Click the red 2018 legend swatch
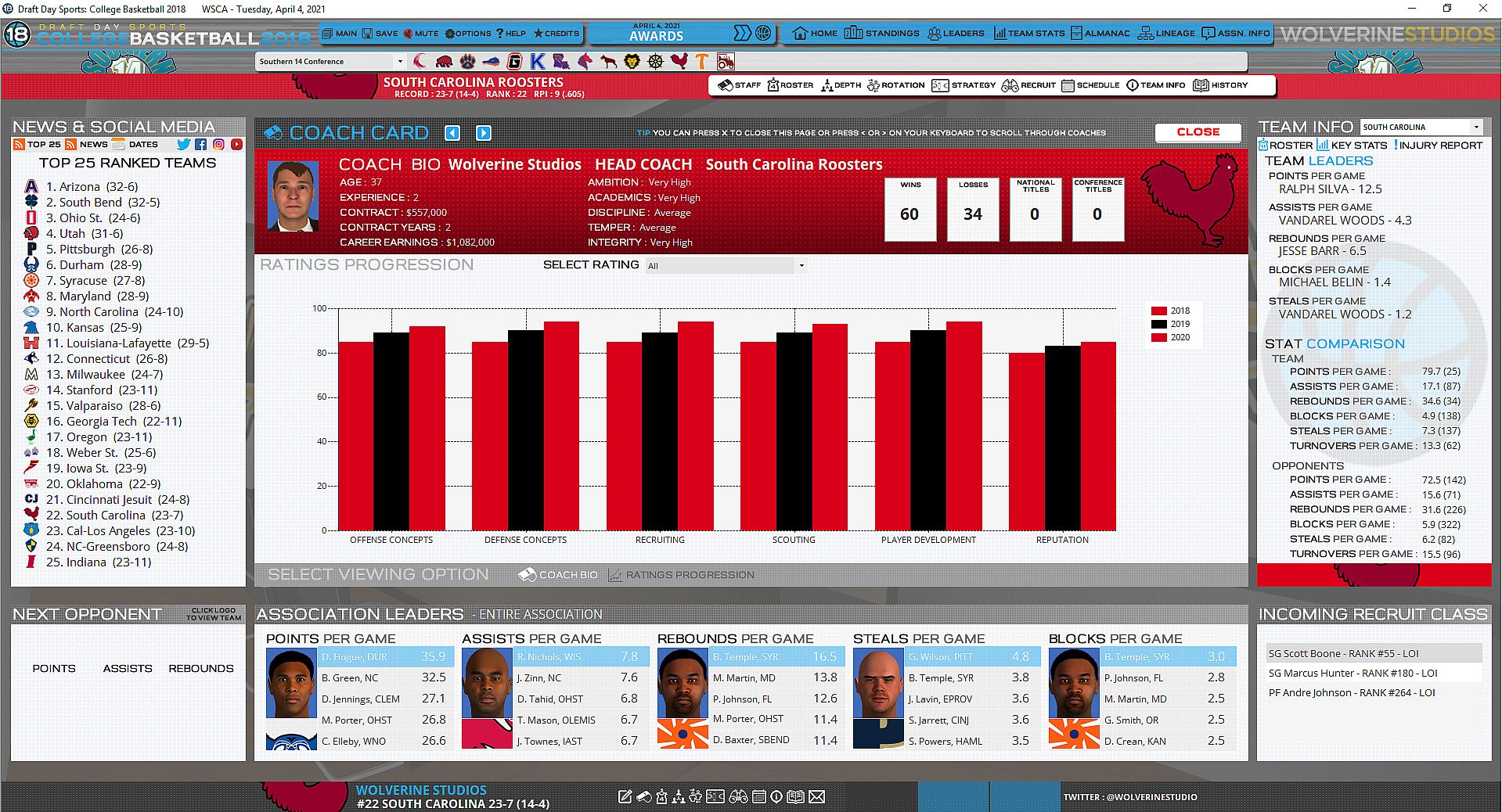This screenshot has width=1502, height=812. [1158, 311]
